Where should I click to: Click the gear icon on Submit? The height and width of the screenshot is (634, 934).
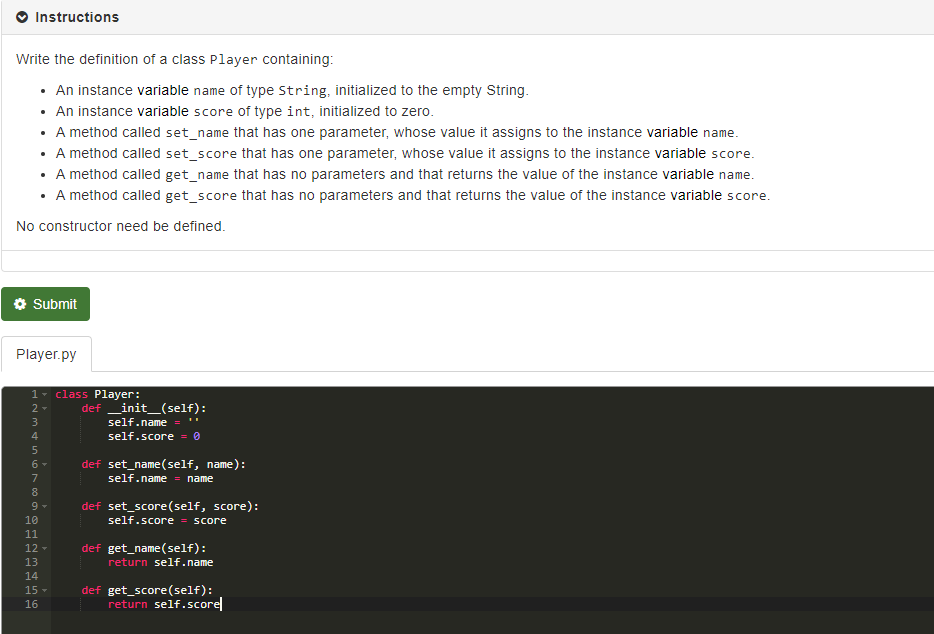[x=20, y=304]
